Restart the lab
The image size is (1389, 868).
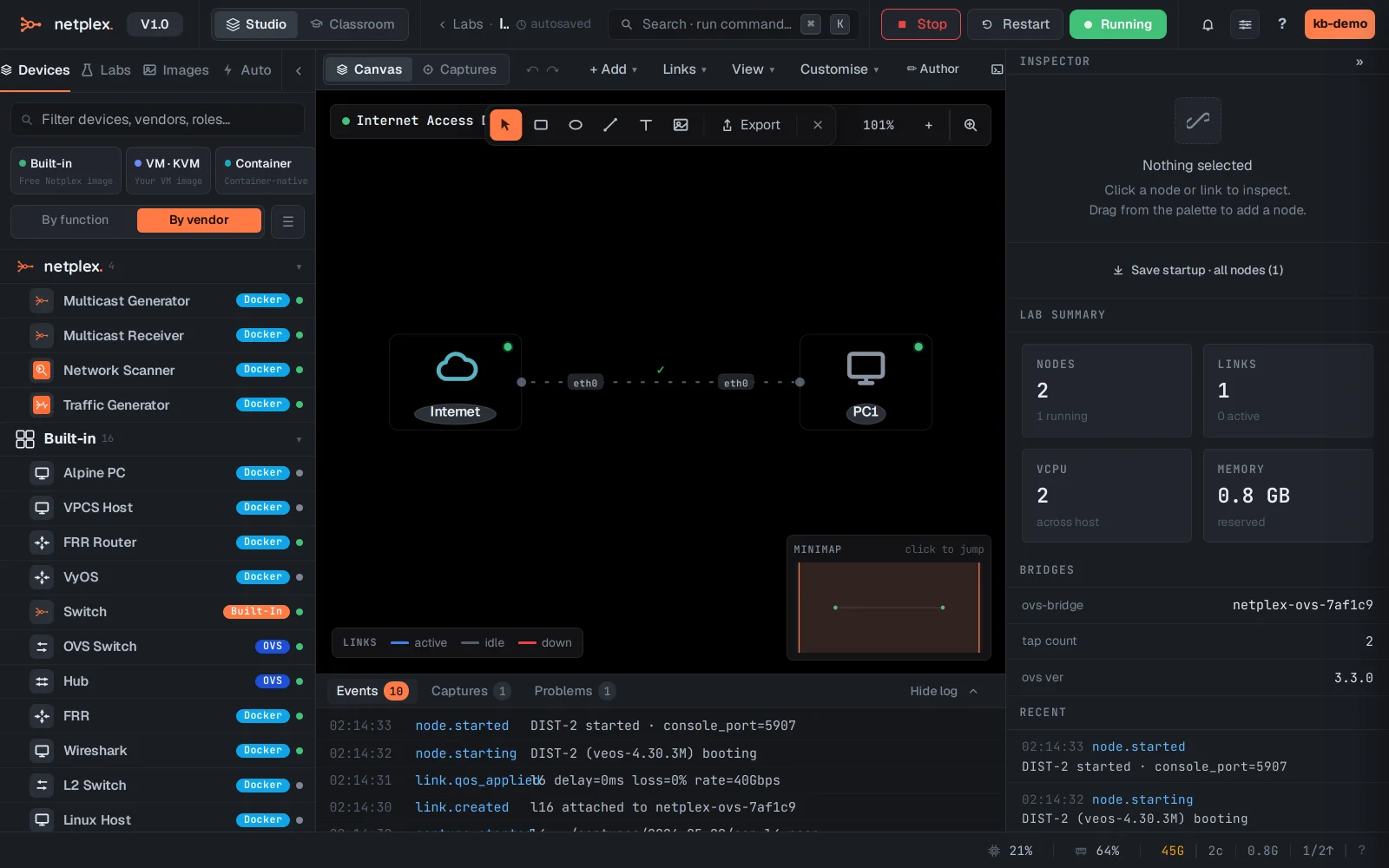coord(1015,24)
